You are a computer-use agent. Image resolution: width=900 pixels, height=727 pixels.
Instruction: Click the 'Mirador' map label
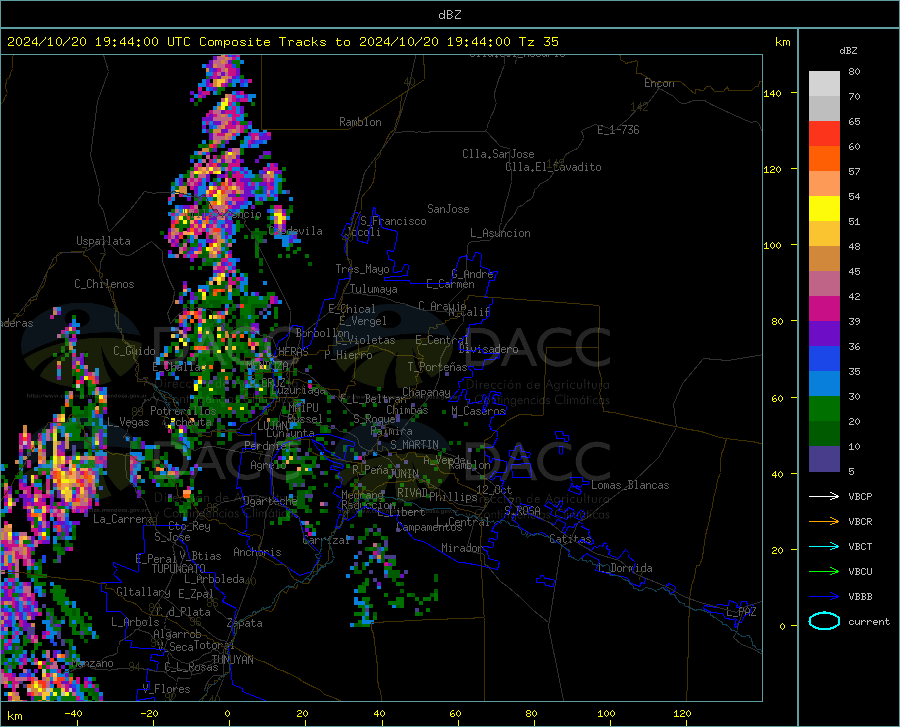click(461, 548)
